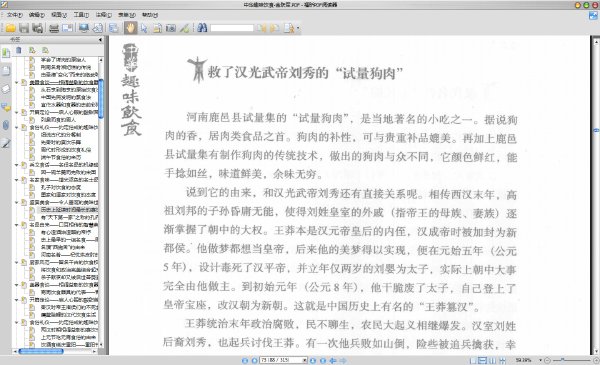Click the third bookmark toolbar page icon
Screen dimensions: 600x365
click(46, 50)
